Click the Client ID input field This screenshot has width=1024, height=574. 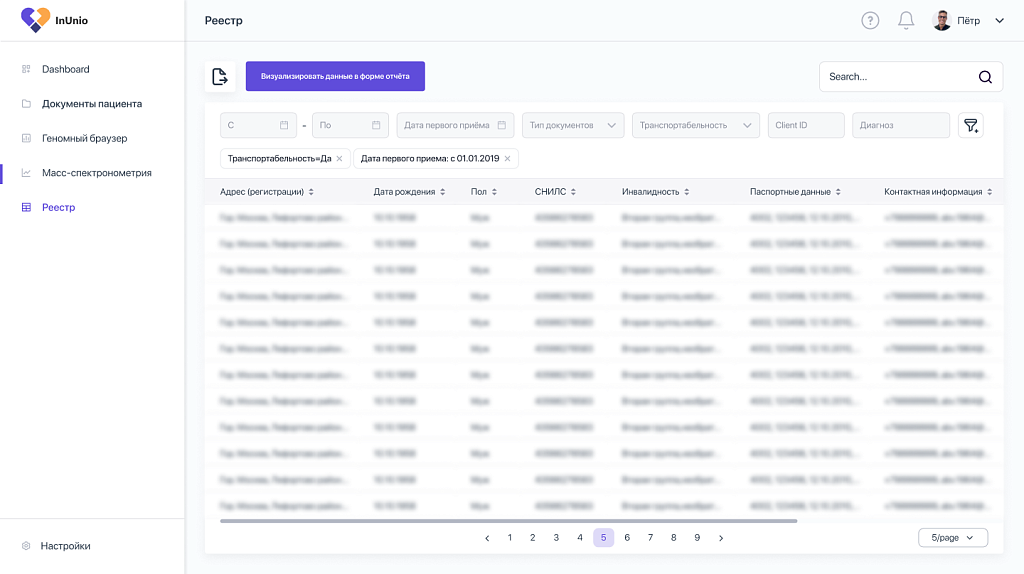(x=806, y=125)
